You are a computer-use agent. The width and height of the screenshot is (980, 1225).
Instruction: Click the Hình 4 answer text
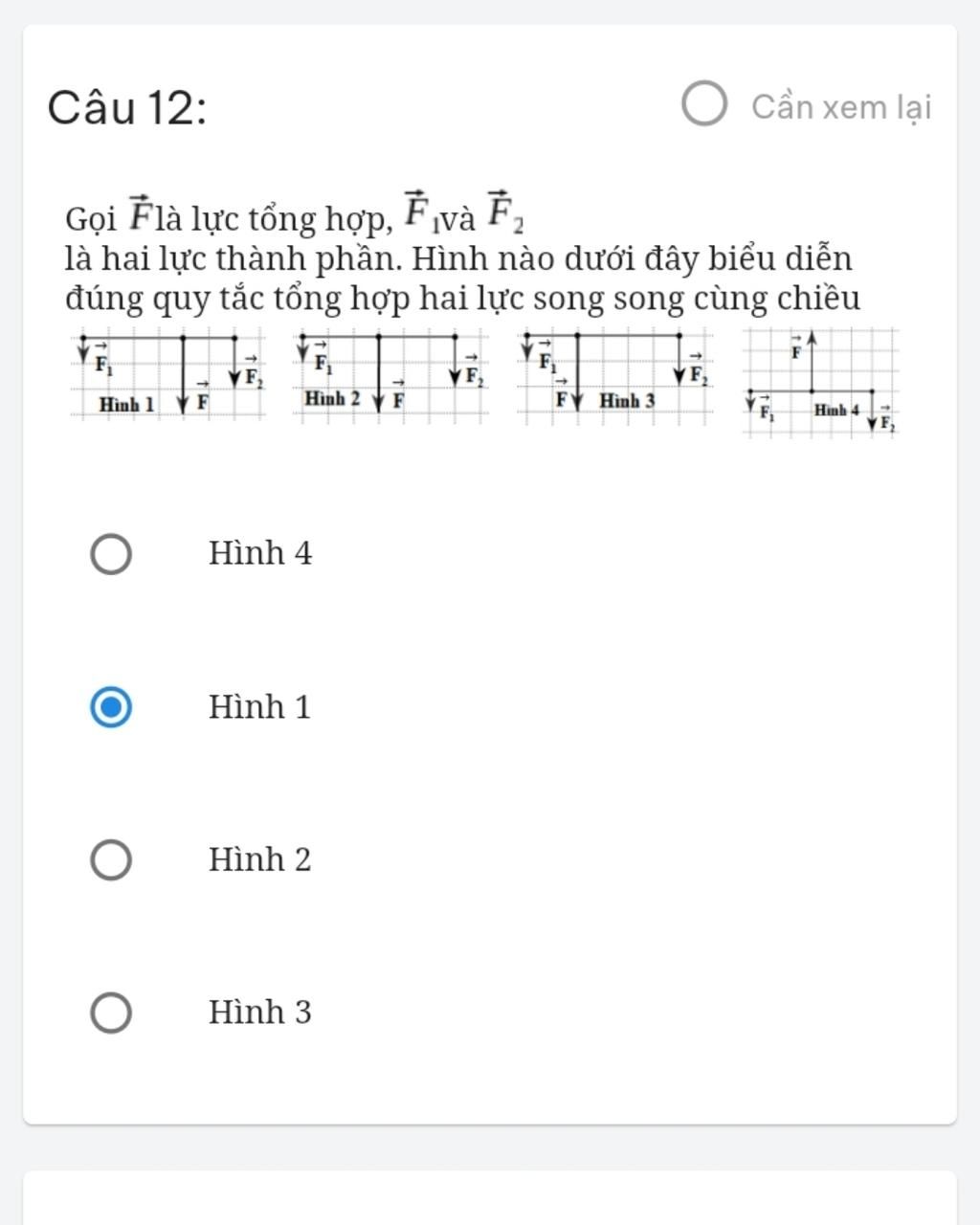pyautogui.click(x=260, y=553)
